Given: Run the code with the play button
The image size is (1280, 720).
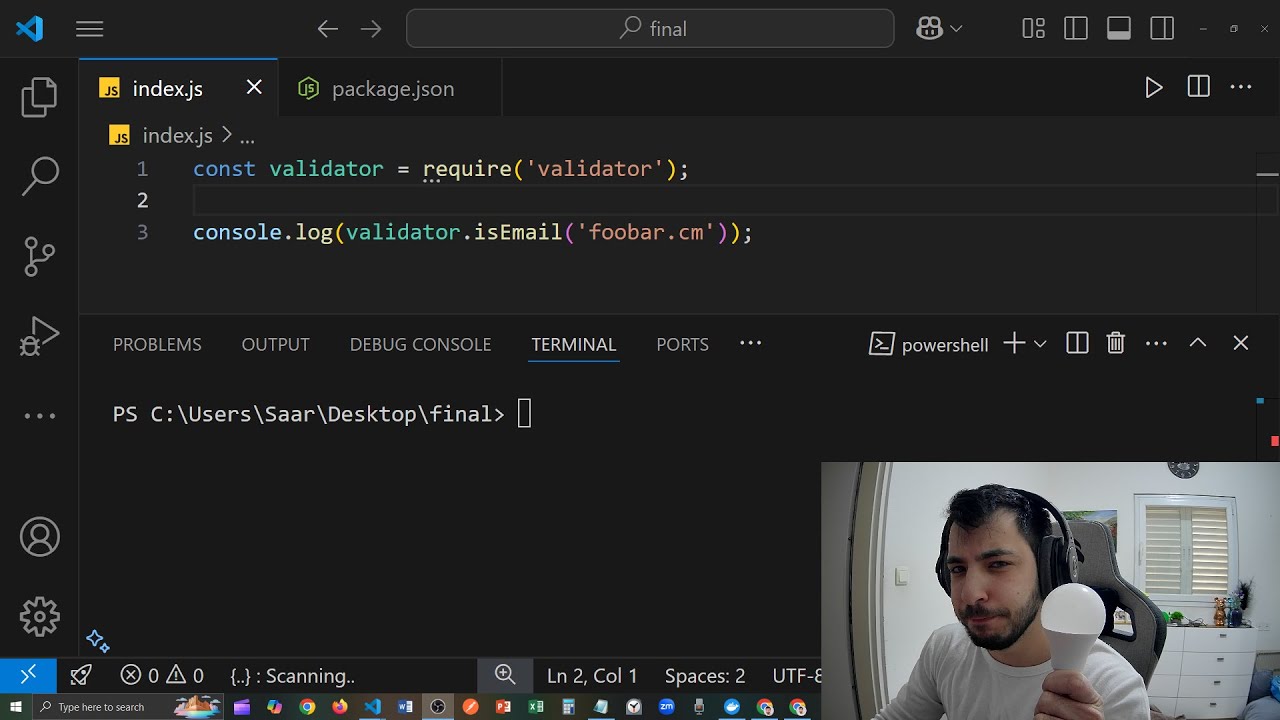Looking at the screenshot, I should click(x=1154, y=88).
